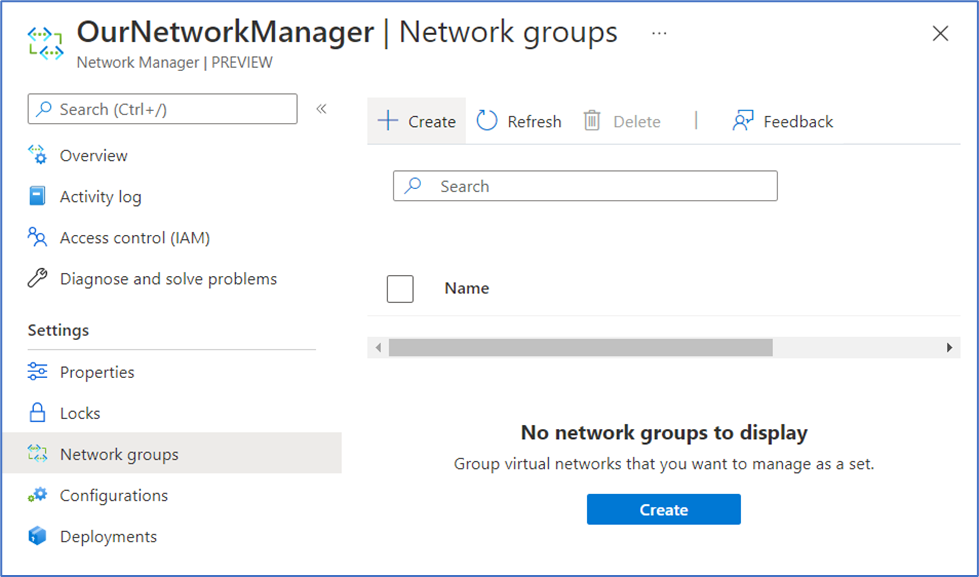The width and height of the screenshot is (979, 577).
Task: Open Deployments in the sidebar
Action: click(108, 536)
